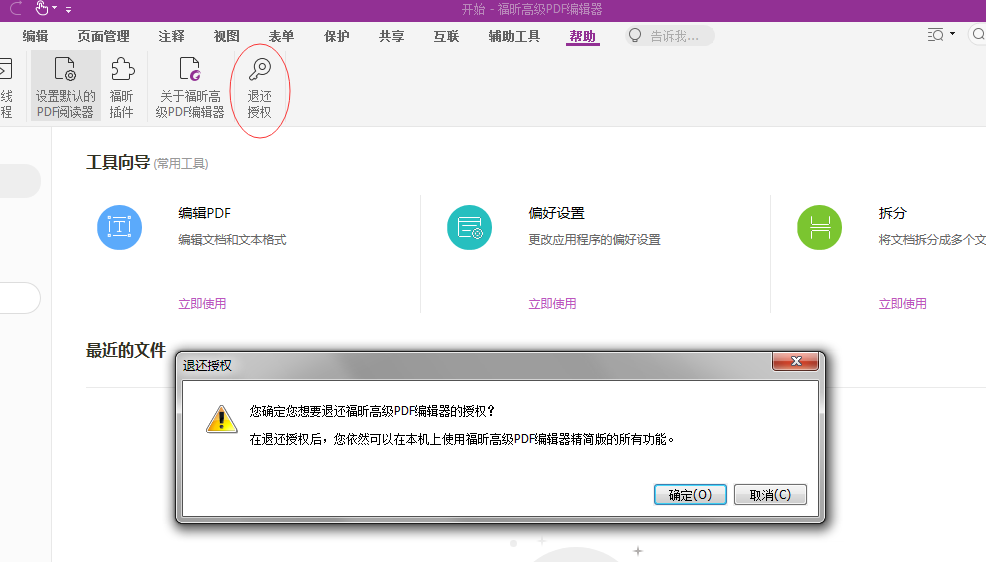986x562 pixels.
Task: Click the redo arrow in title bar
Action: coord(17,9)
